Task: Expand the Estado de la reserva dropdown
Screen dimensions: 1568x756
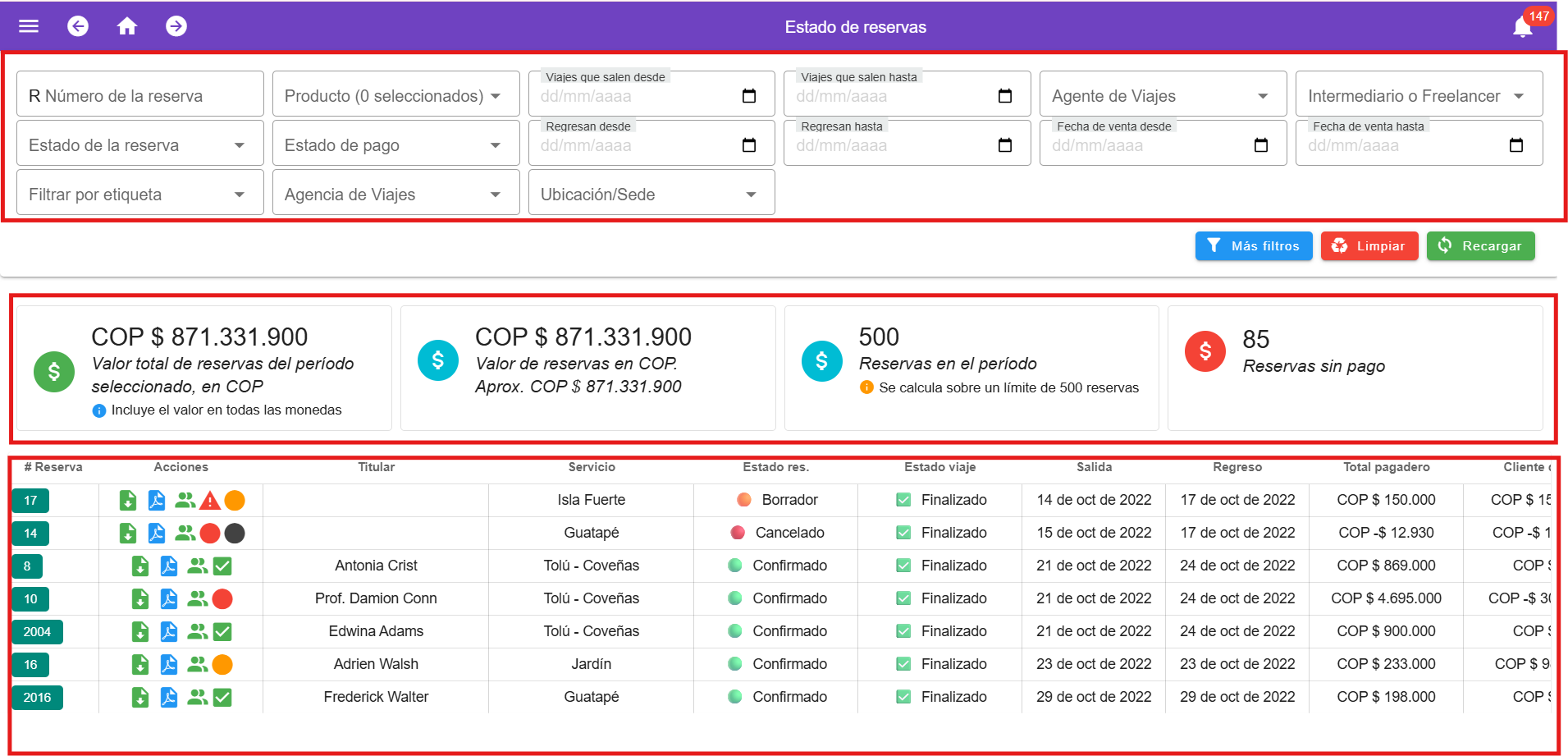Action: (239, 145)
